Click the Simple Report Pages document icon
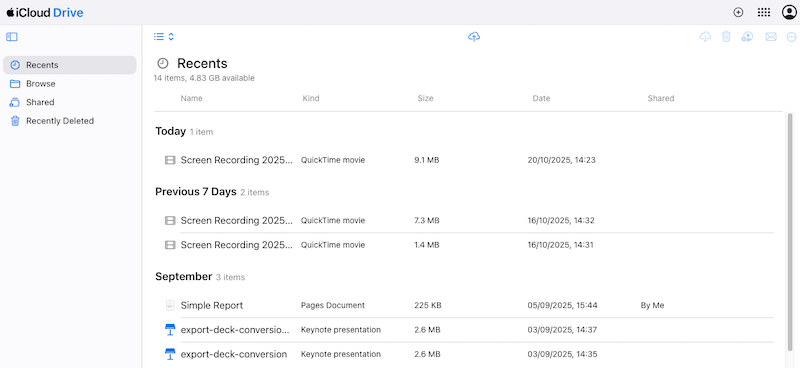This screenshot has height=368, width=800. [170, 305]
